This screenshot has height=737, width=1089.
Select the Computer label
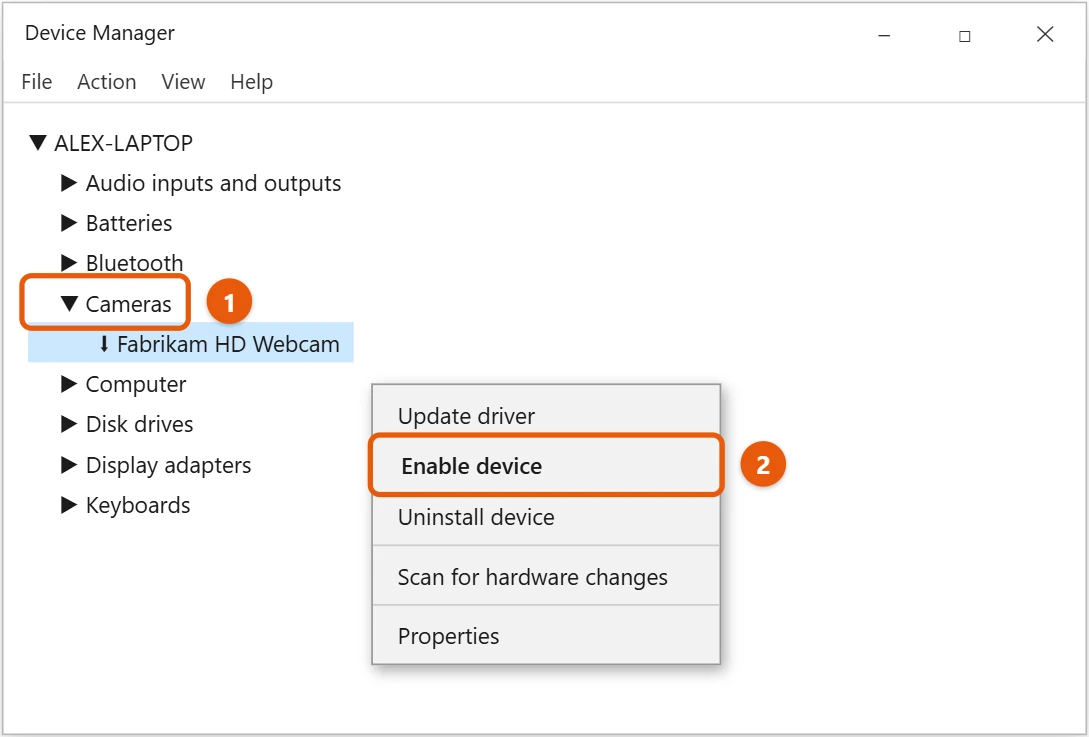click(136, 384)
